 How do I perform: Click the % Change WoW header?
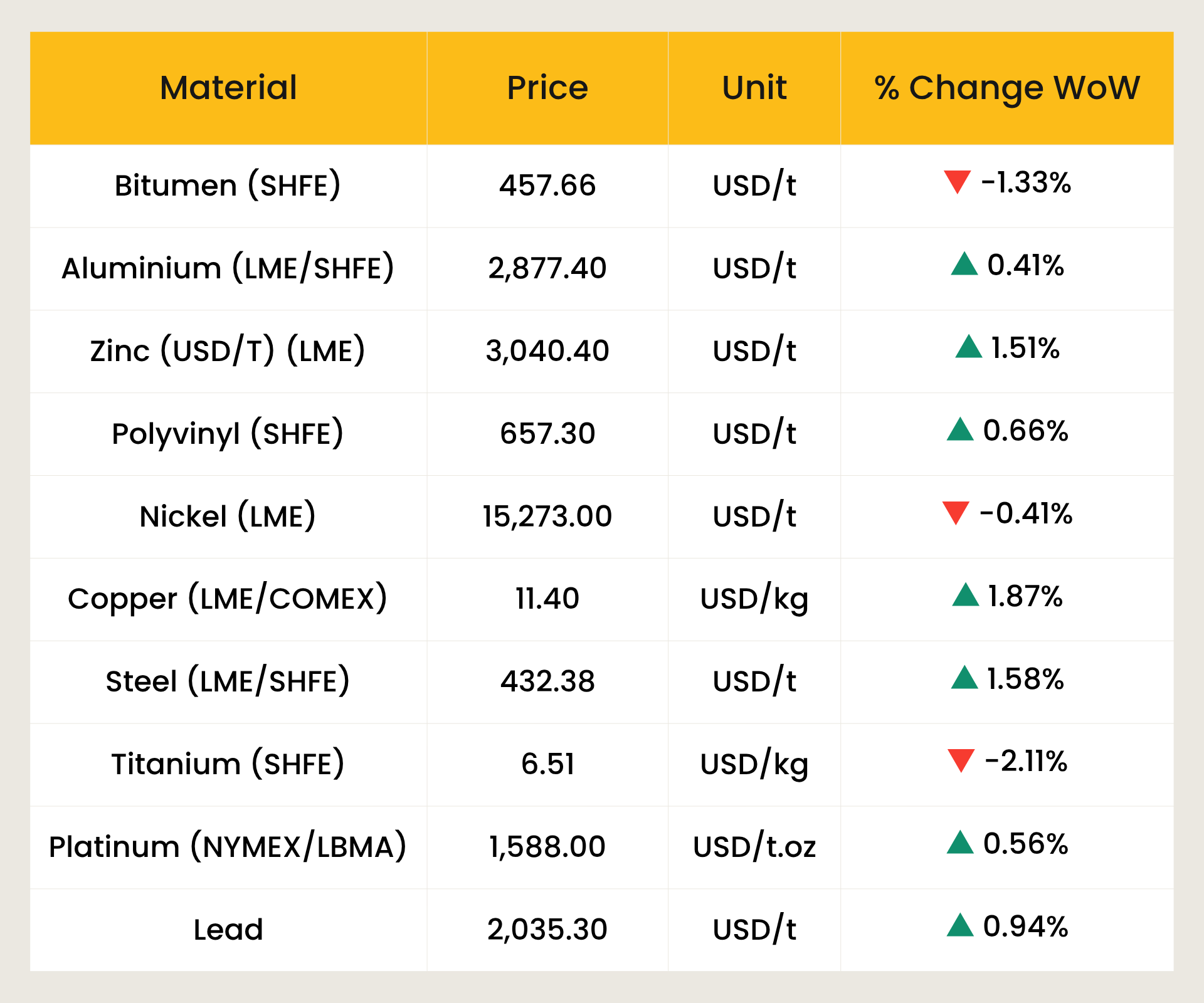click(x=1006, y=88)
